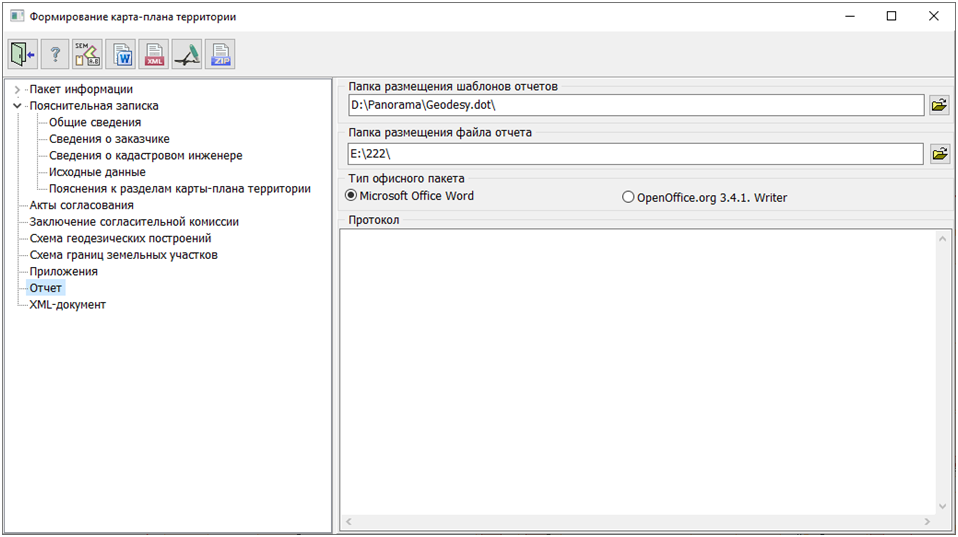Click the SEM semantics toolbar icon

tap(88, 55)
